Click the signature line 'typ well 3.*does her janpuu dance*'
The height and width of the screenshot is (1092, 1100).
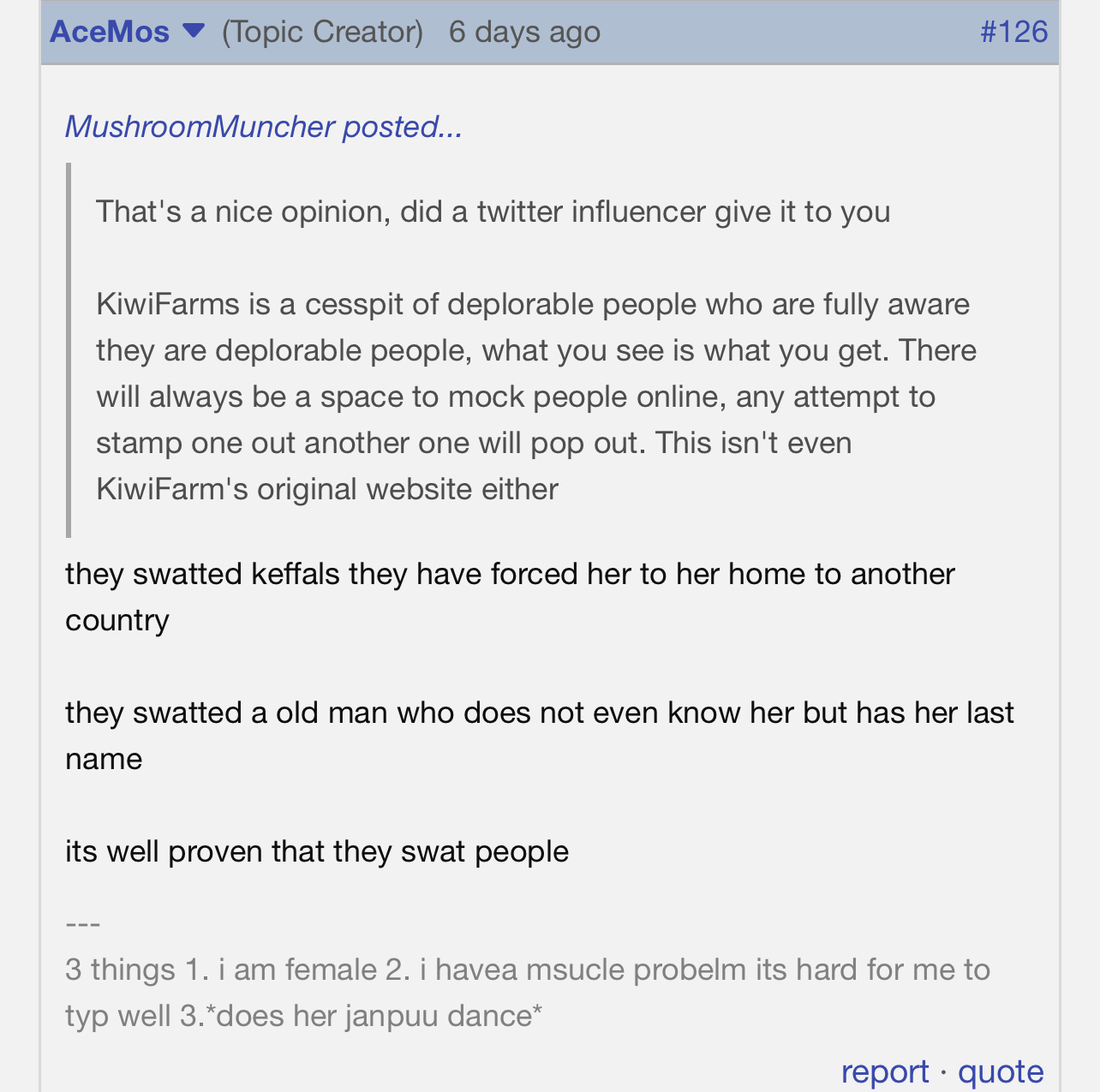[304, 1016]
